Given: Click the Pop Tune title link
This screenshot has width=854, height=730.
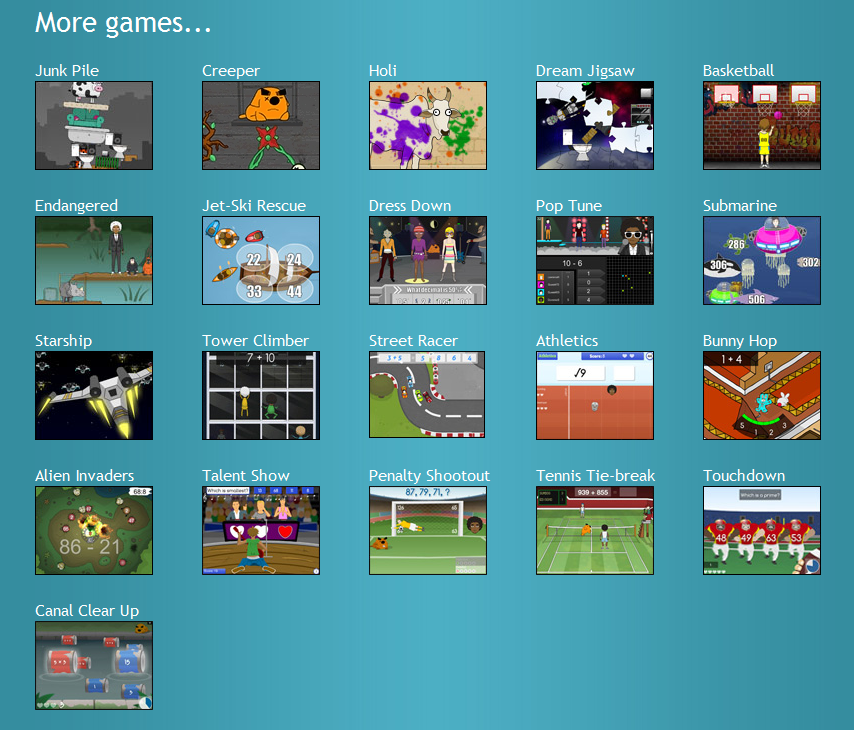Looking at the screenshot, I should click(569, 206).
